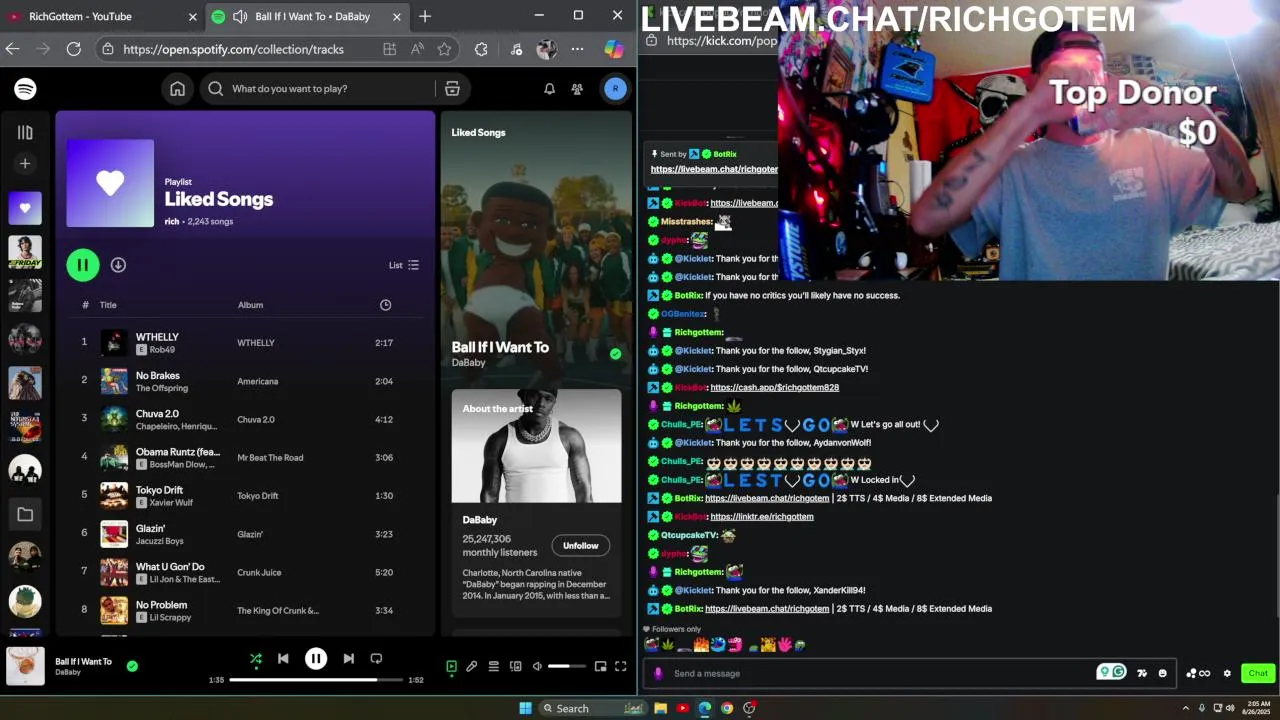Open the folder icon in Spotify sidebar
Viewport: 1280px width, 720px height.
25,514
